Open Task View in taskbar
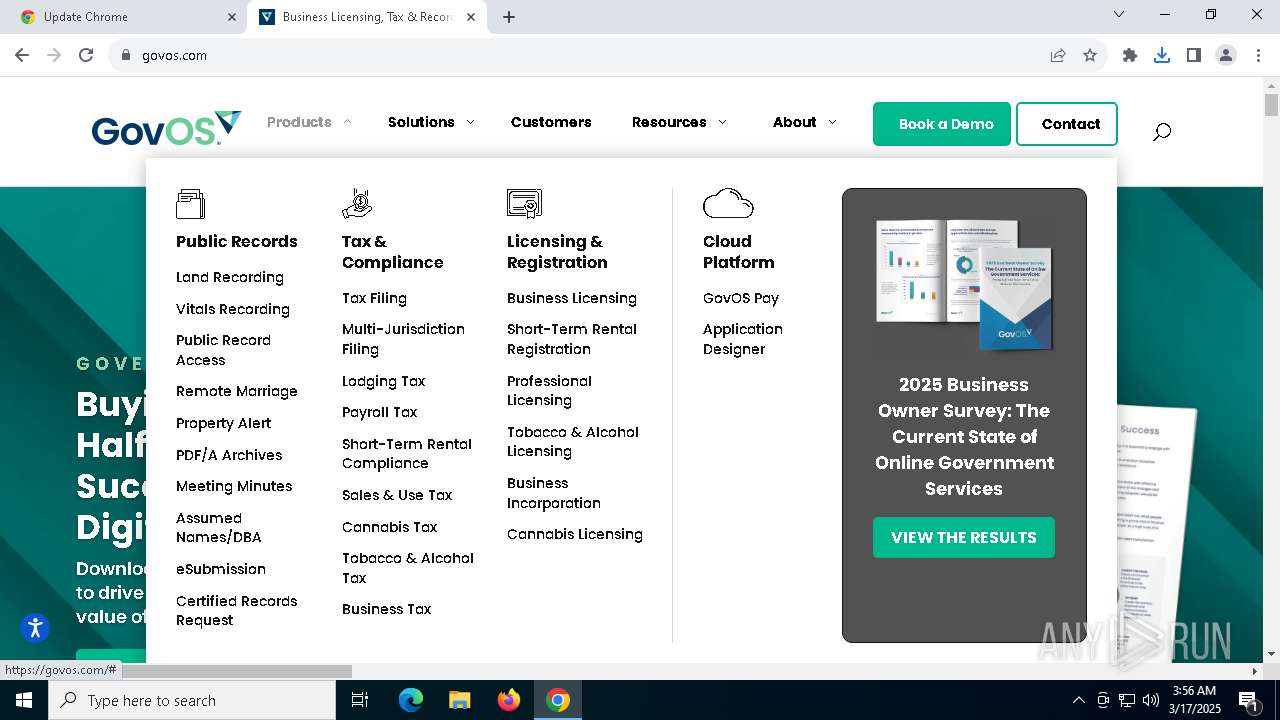Image resolution: width=1280 pixels, height=720 pixels. (x=360, y=700)
